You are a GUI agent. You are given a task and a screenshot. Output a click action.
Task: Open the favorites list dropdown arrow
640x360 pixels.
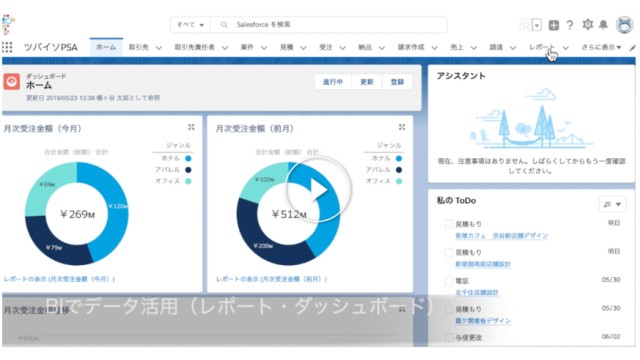pyautogui.click(x=537, y=25)
